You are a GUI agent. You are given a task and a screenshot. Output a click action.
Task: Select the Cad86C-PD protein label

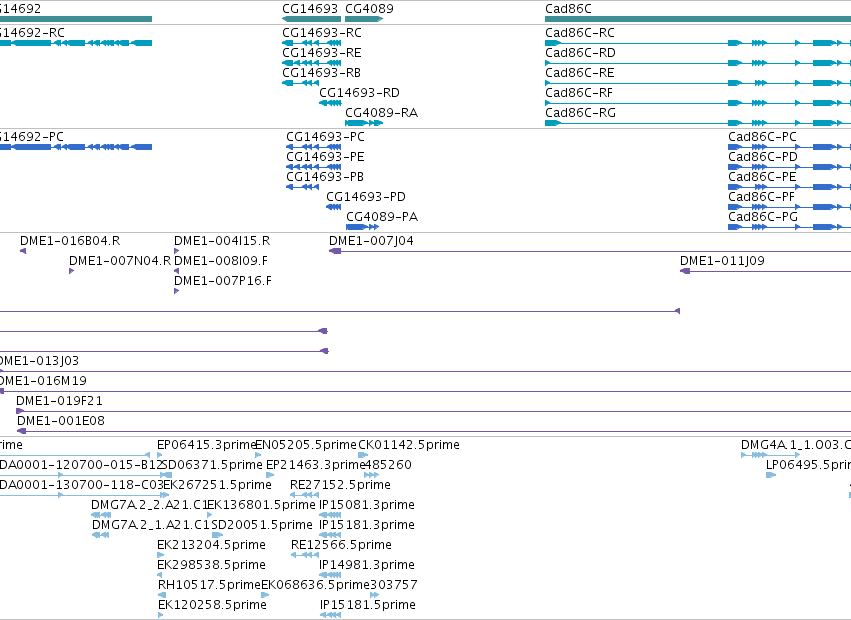[x=763, y=157]
